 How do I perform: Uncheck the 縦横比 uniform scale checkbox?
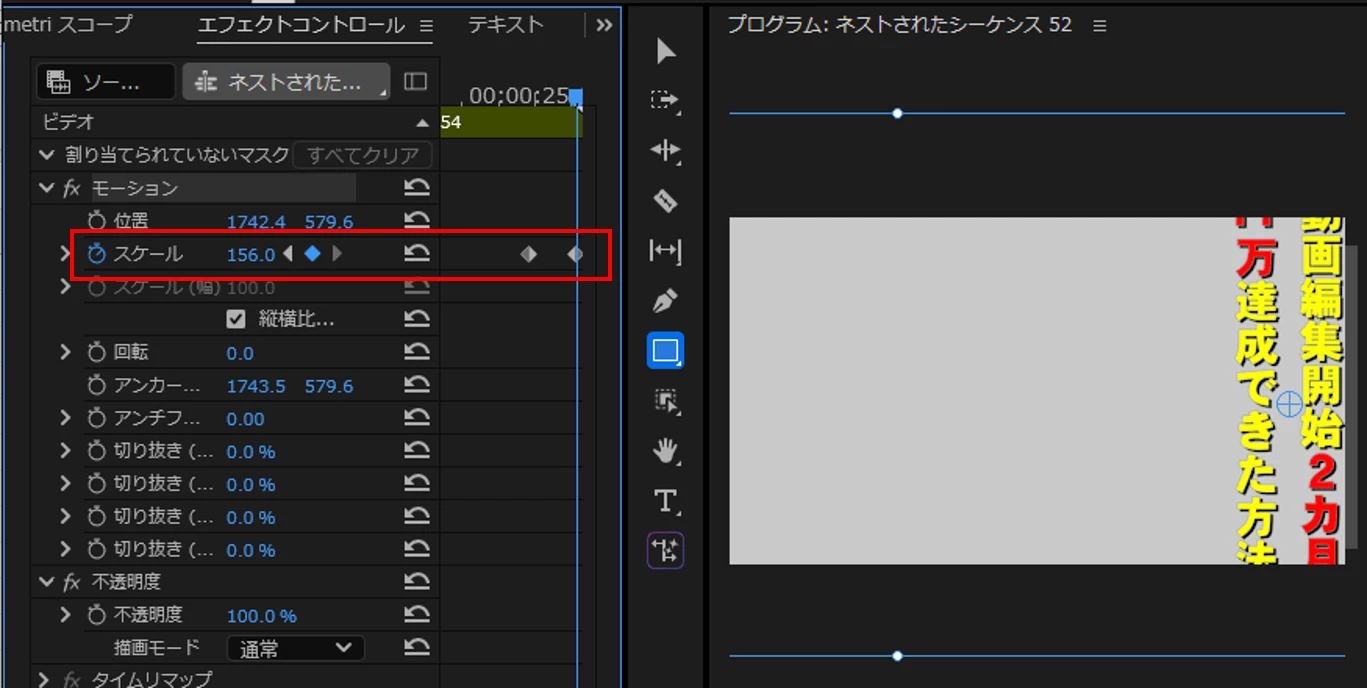pyautogui.click(x=236, y=320)
